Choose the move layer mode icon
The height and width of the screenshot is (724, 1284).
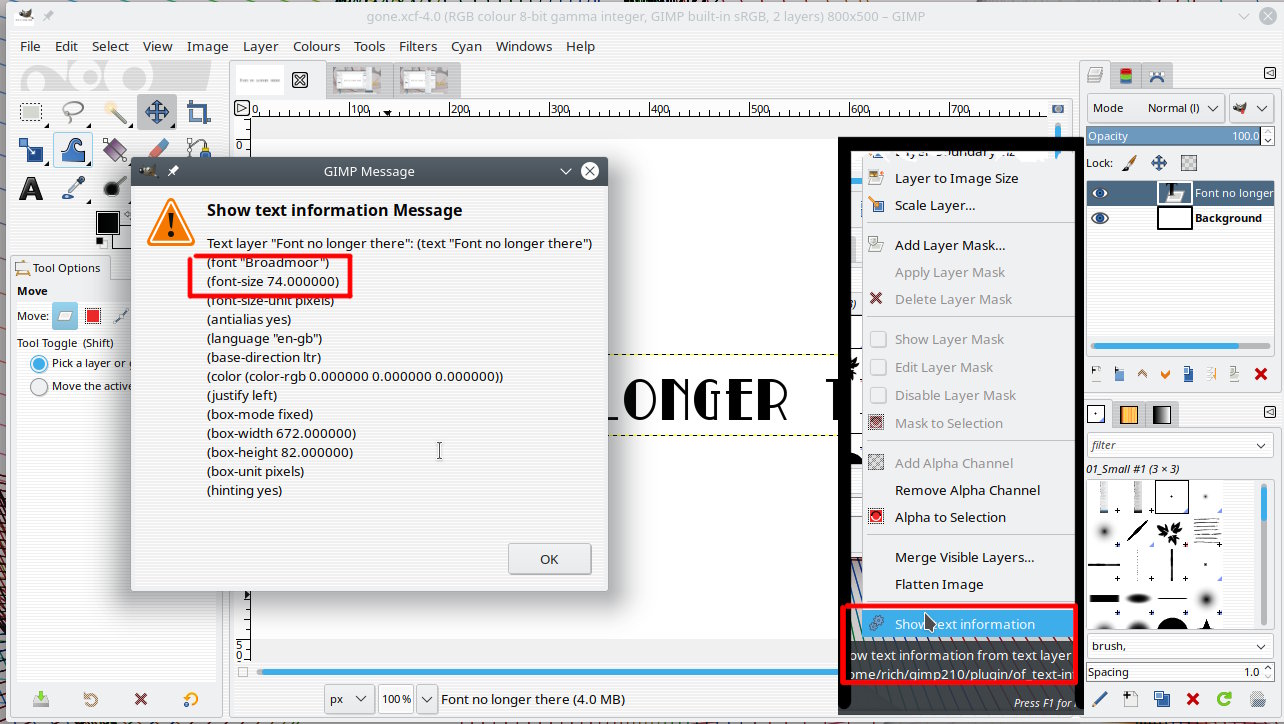coord(65,316)
